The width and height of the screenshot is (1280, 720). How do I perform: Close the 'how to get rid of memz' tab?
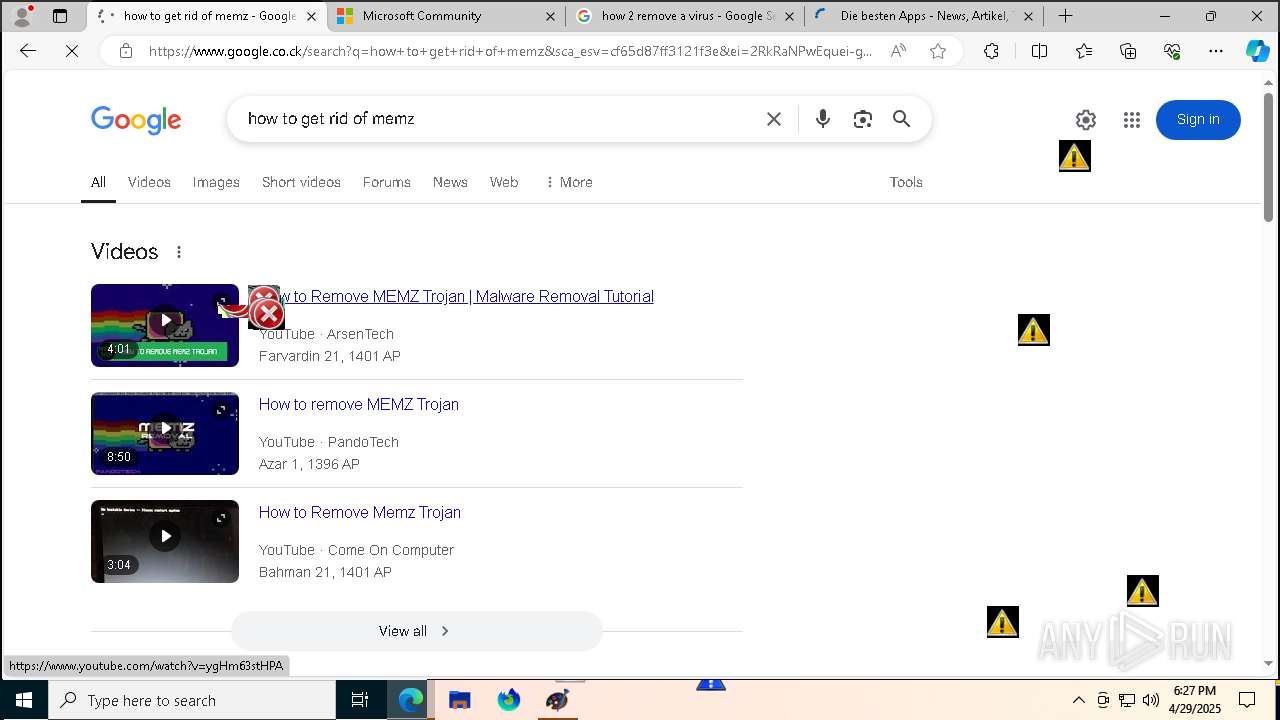(x=312, y=16)
